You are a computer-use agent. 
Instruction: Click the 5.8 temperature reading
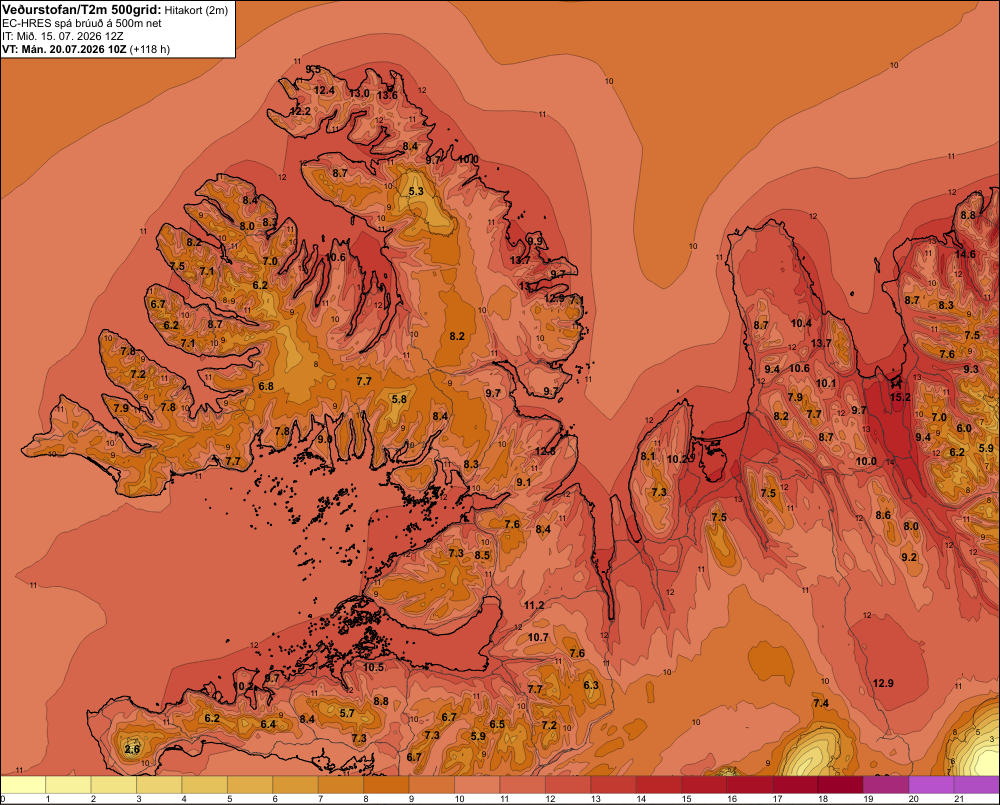pyautogui.click(x=399, y=399)
